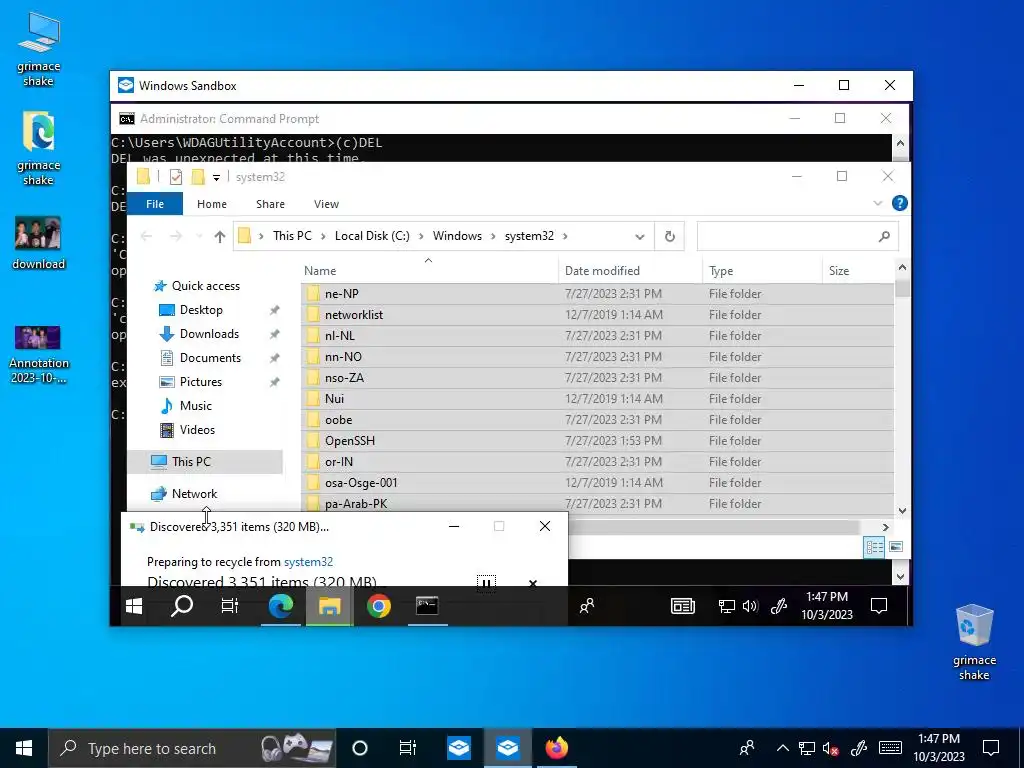Cancel the recycle operation
Viewport: 1024px width, 768px height.
coord(532,583)
